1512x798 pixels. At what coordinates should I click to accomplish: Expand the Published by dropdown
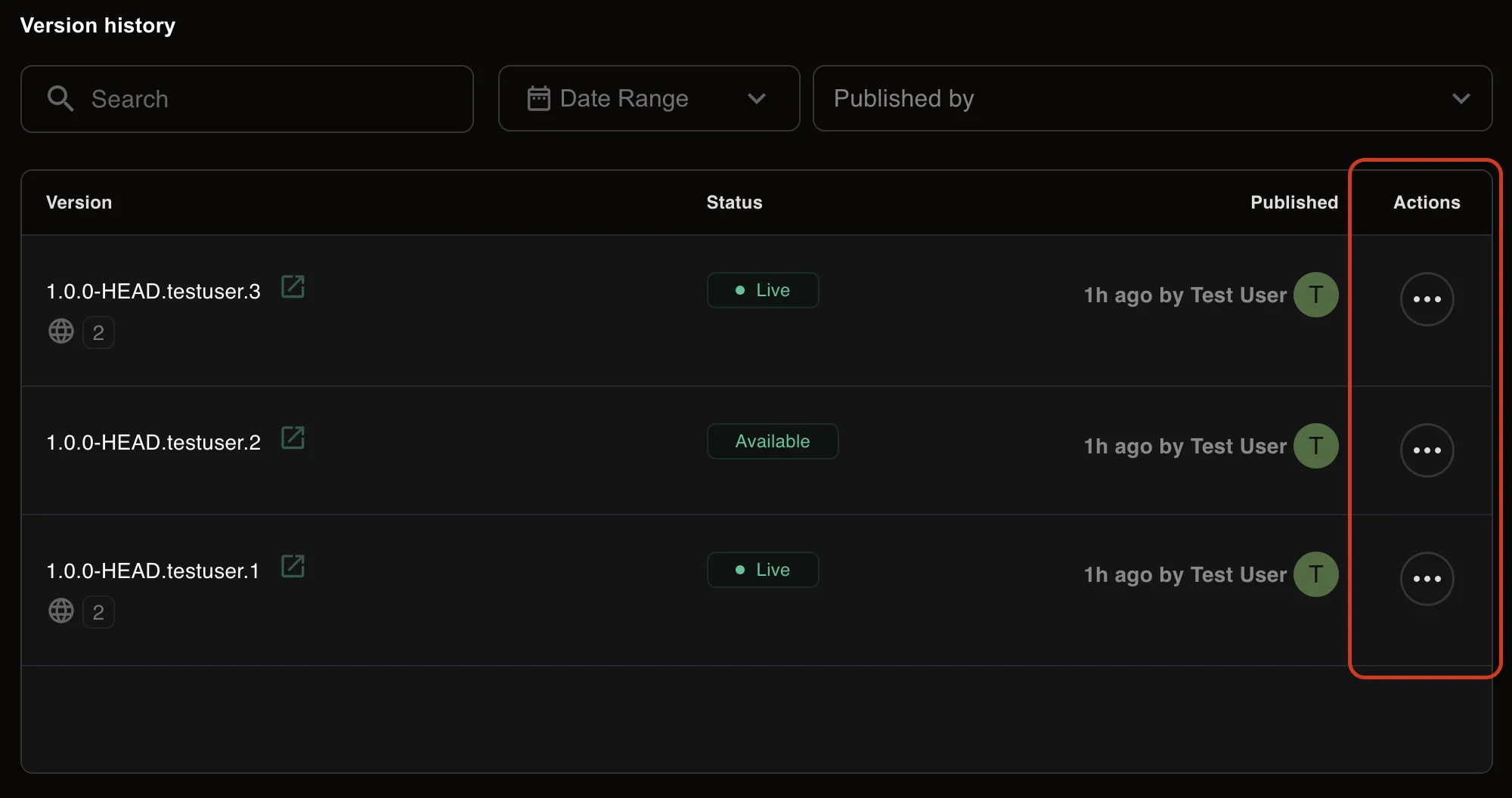[x=1461, y=98]
